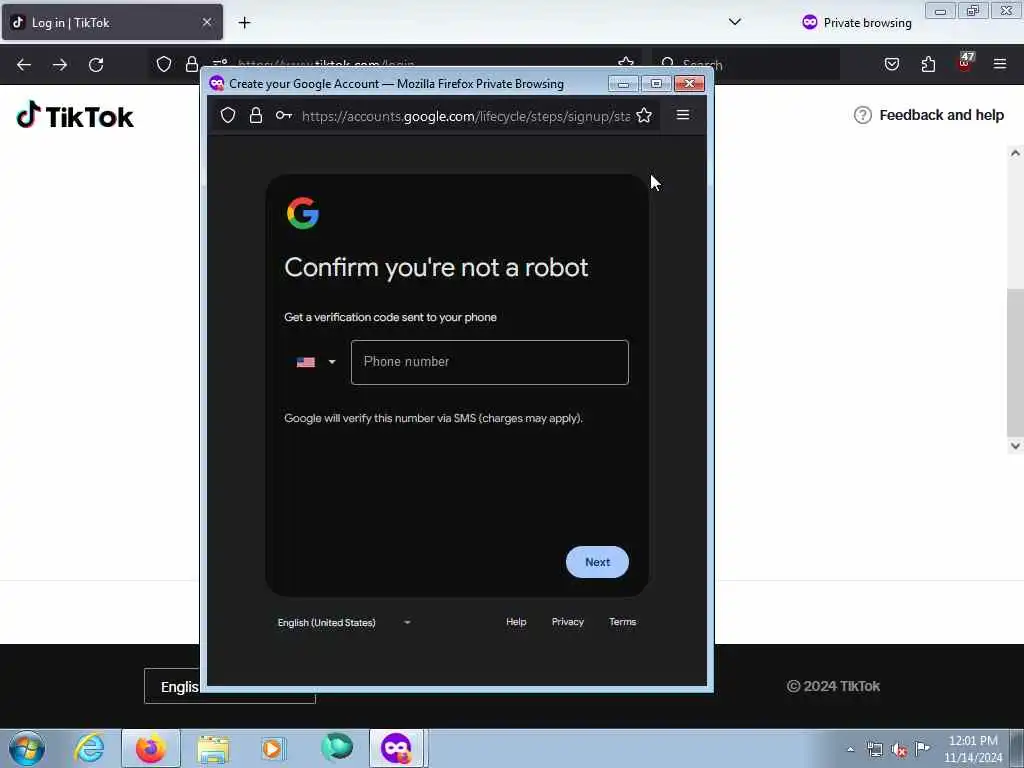Open the country flag code dropdown
The height and width of the screenshot is (768, 1024).
[315, 362]
